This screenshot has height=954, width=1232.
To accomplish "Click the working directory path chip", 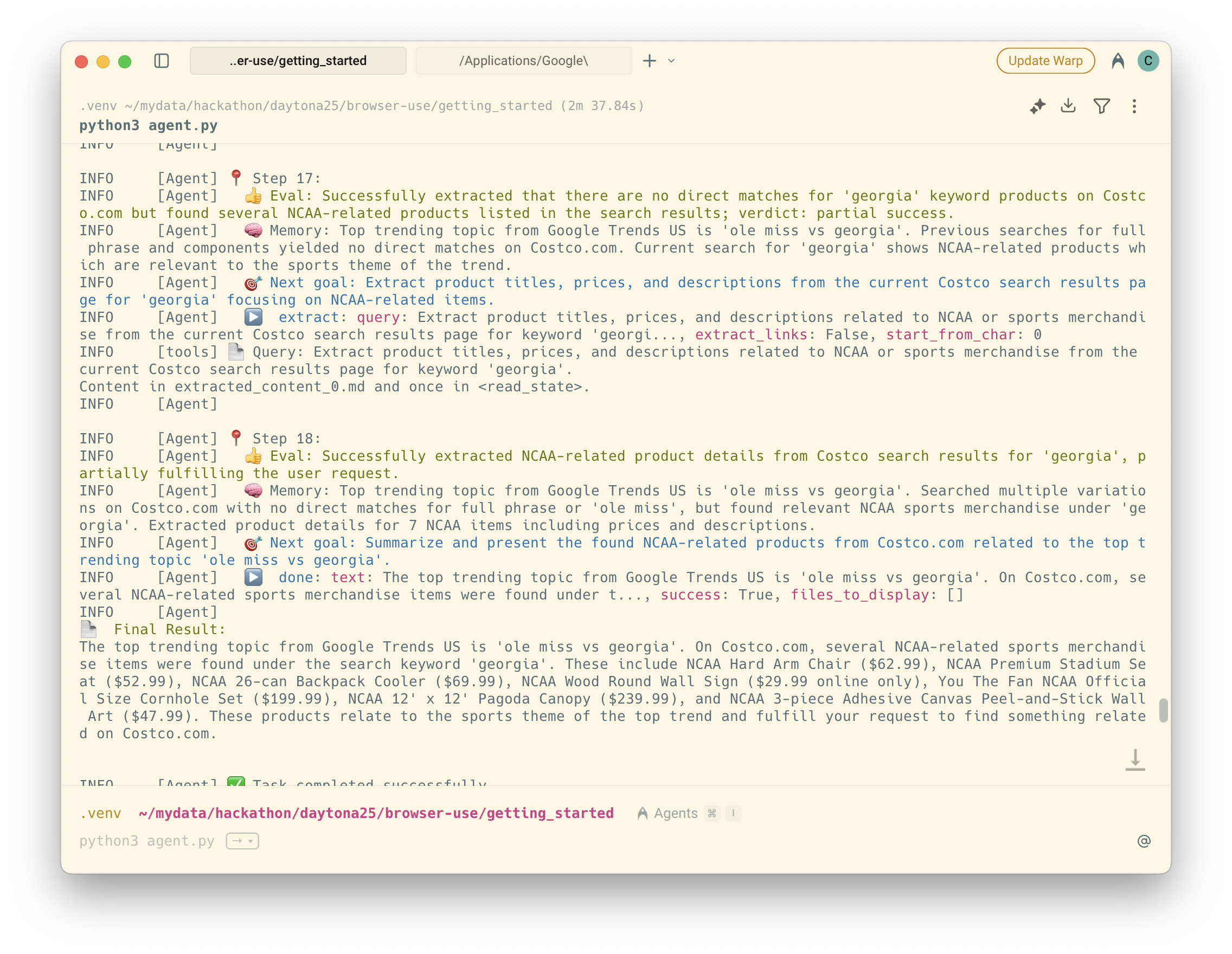I will [376, 813].
